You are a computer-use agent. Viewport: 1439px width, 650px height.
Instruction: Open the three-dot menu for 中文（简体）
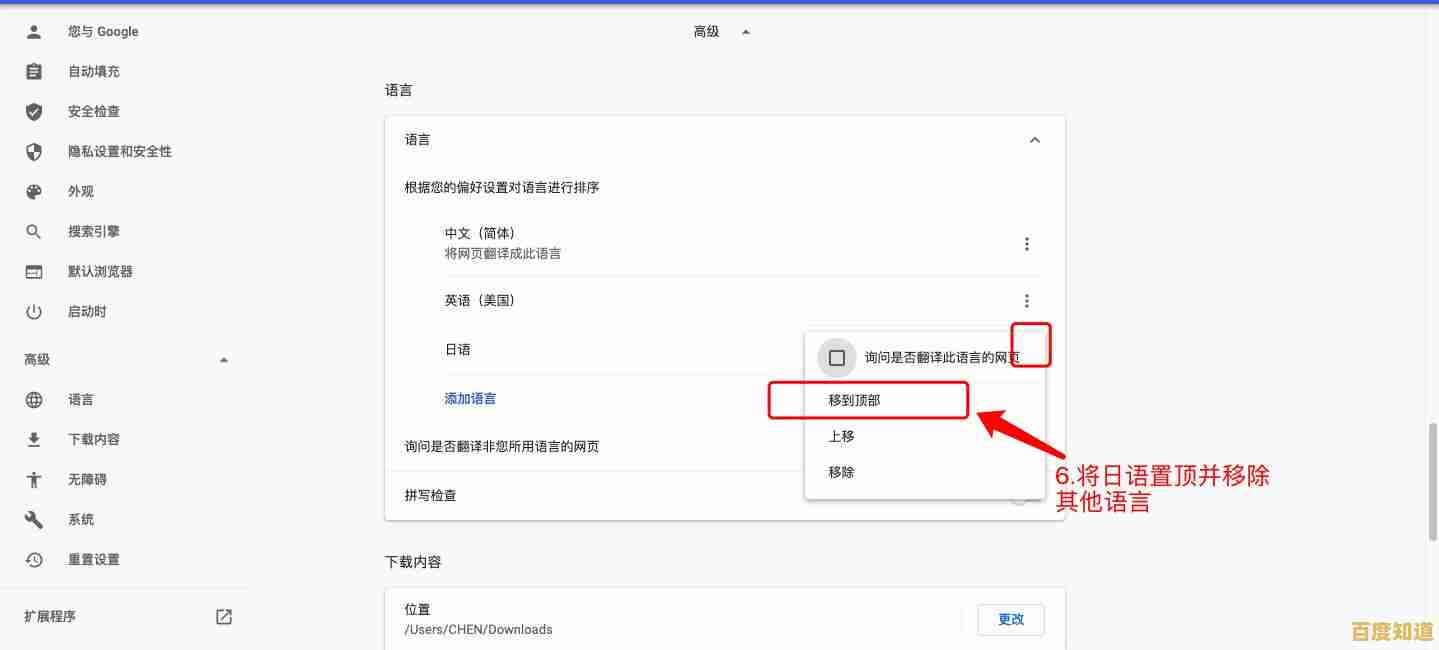(1026, 243)
